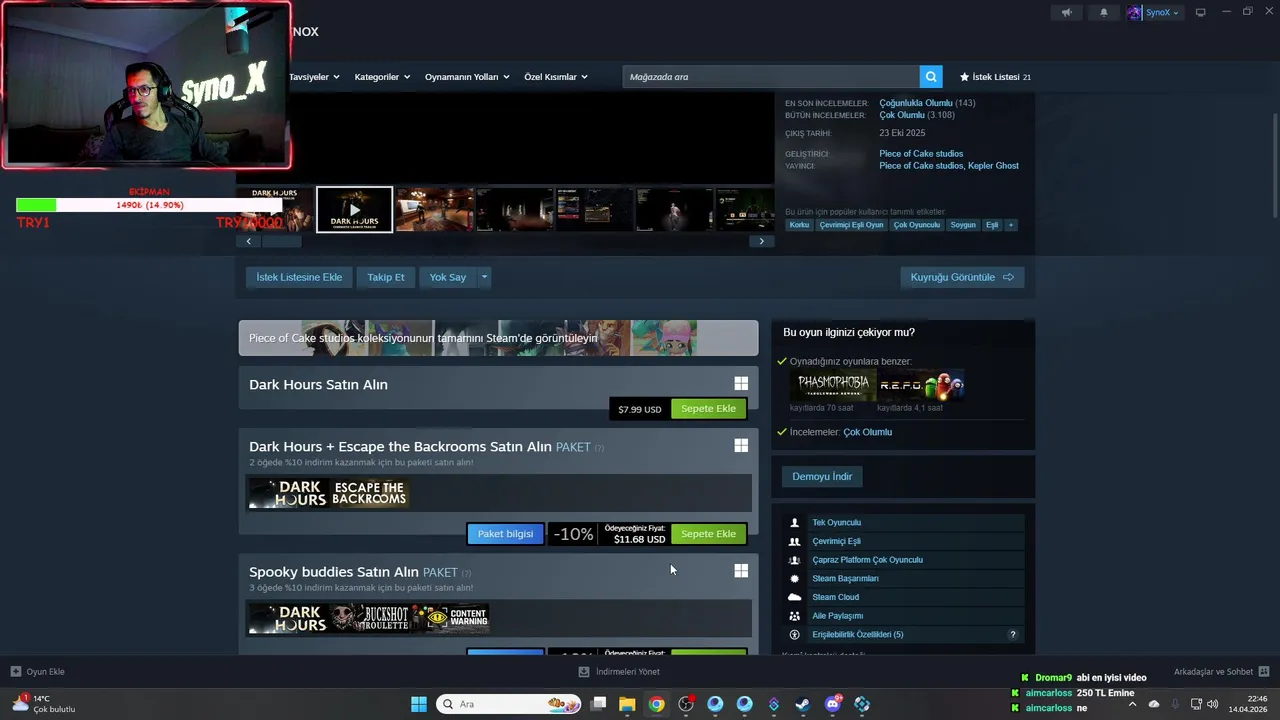1280x720 pixels.
Task: Click the İndirmeleri Yönet download icon
Action: (x=584, y=672)
